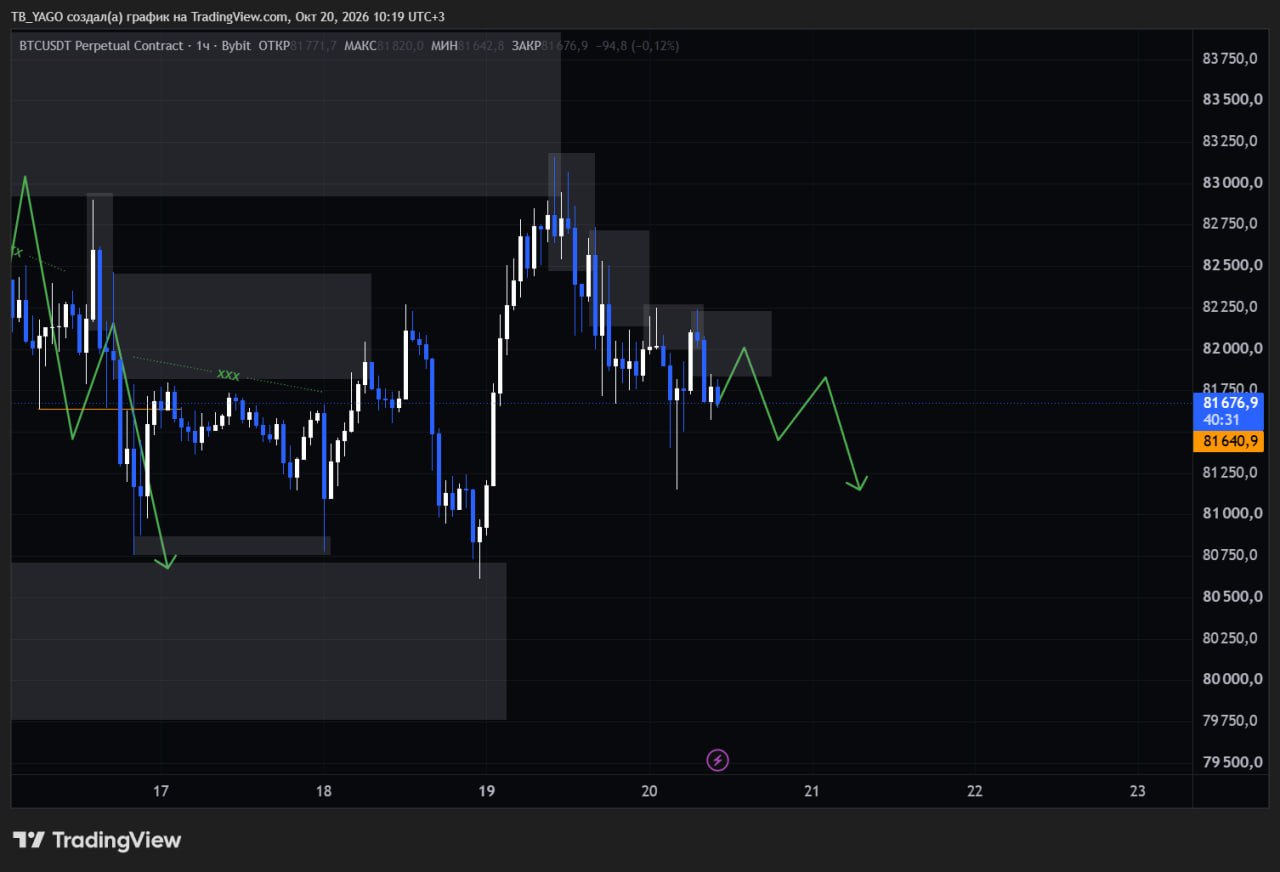Click the orange price label 81640,9

(x=1230, y=441)
